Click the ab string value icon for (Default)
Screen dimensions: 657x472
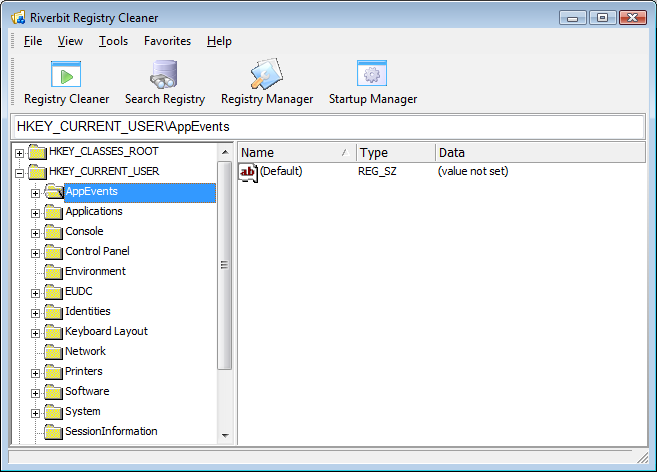(x=248, y=172)
